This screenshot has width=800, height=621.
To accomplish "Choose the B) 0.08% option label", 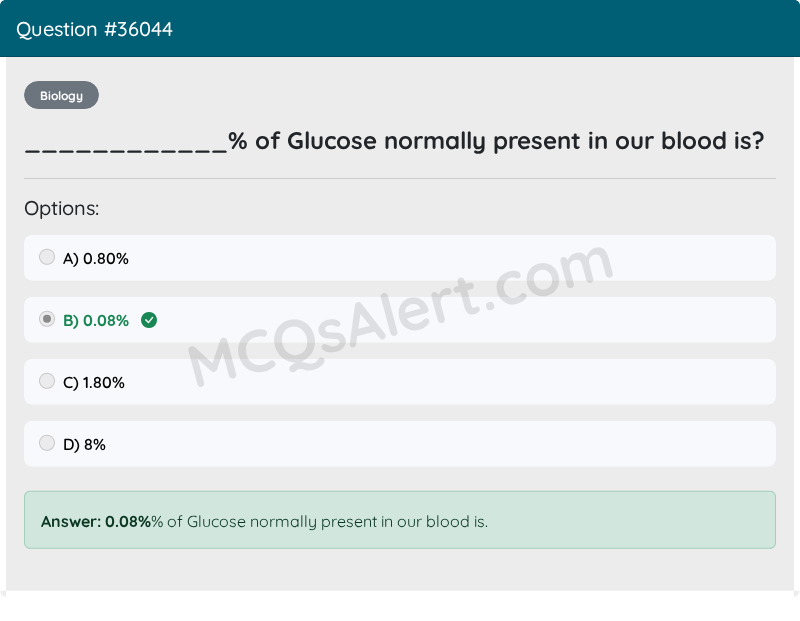I will (95, 320).
